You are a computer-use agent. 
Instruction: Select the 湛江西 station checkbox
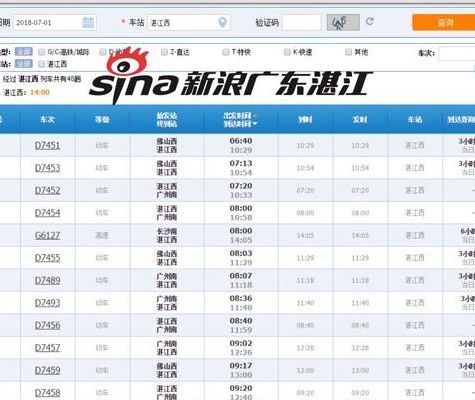tap(42, 64)
